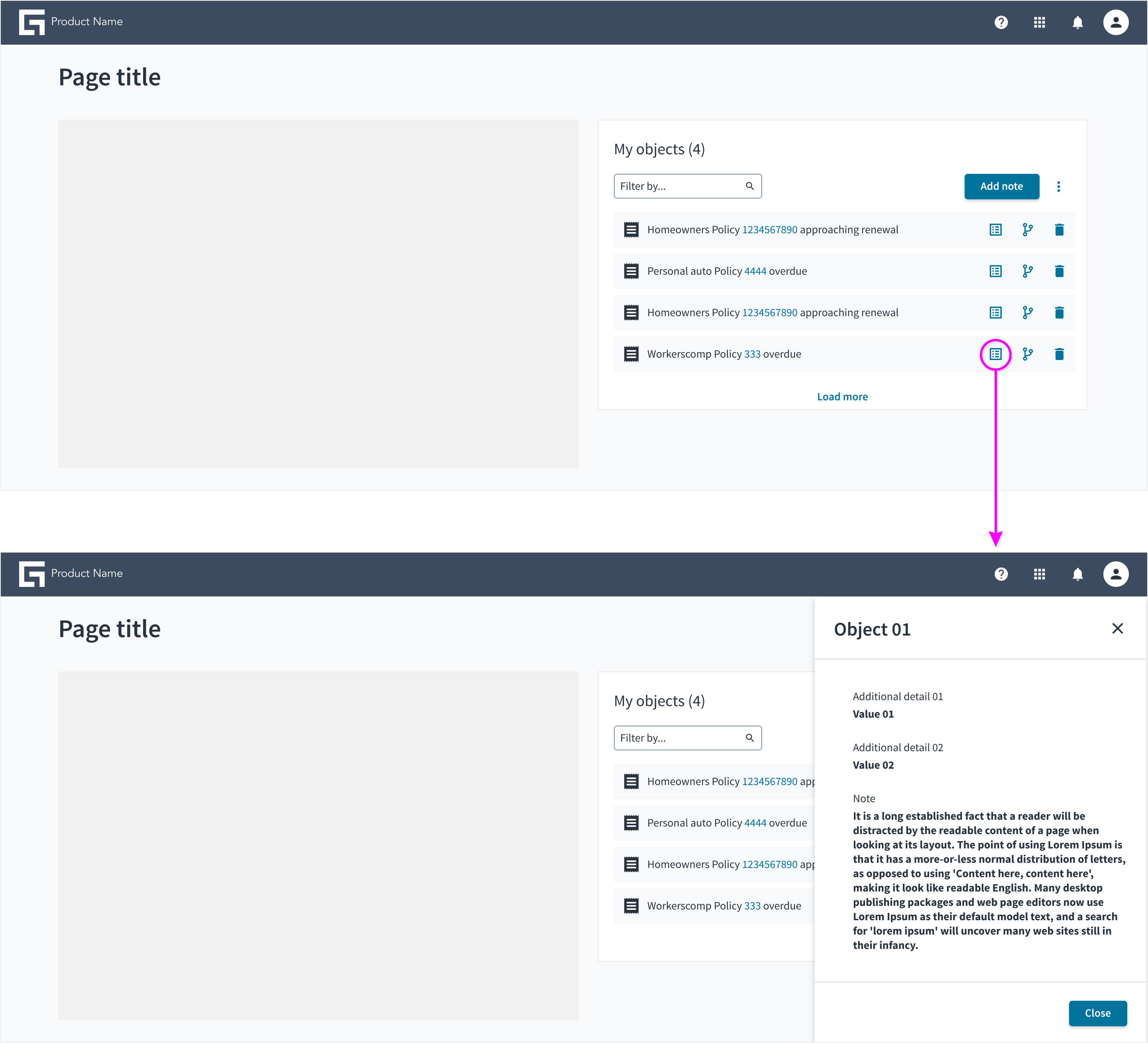Close Object 01 panel with X icon
The image size is (1148, 1043).
tap(1117, 628)
